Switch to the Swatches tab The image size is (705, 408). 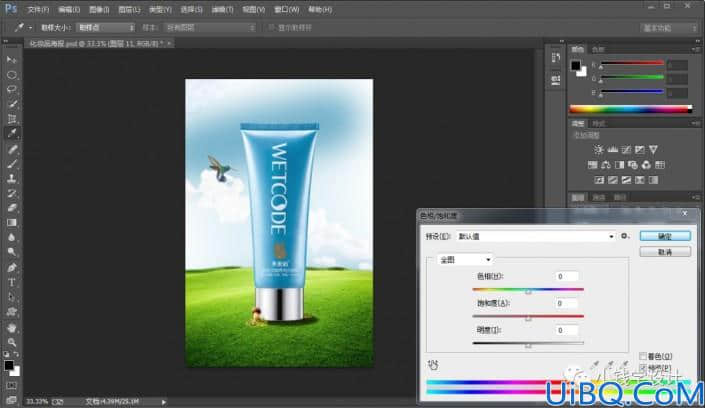click(x=598, y=49)
